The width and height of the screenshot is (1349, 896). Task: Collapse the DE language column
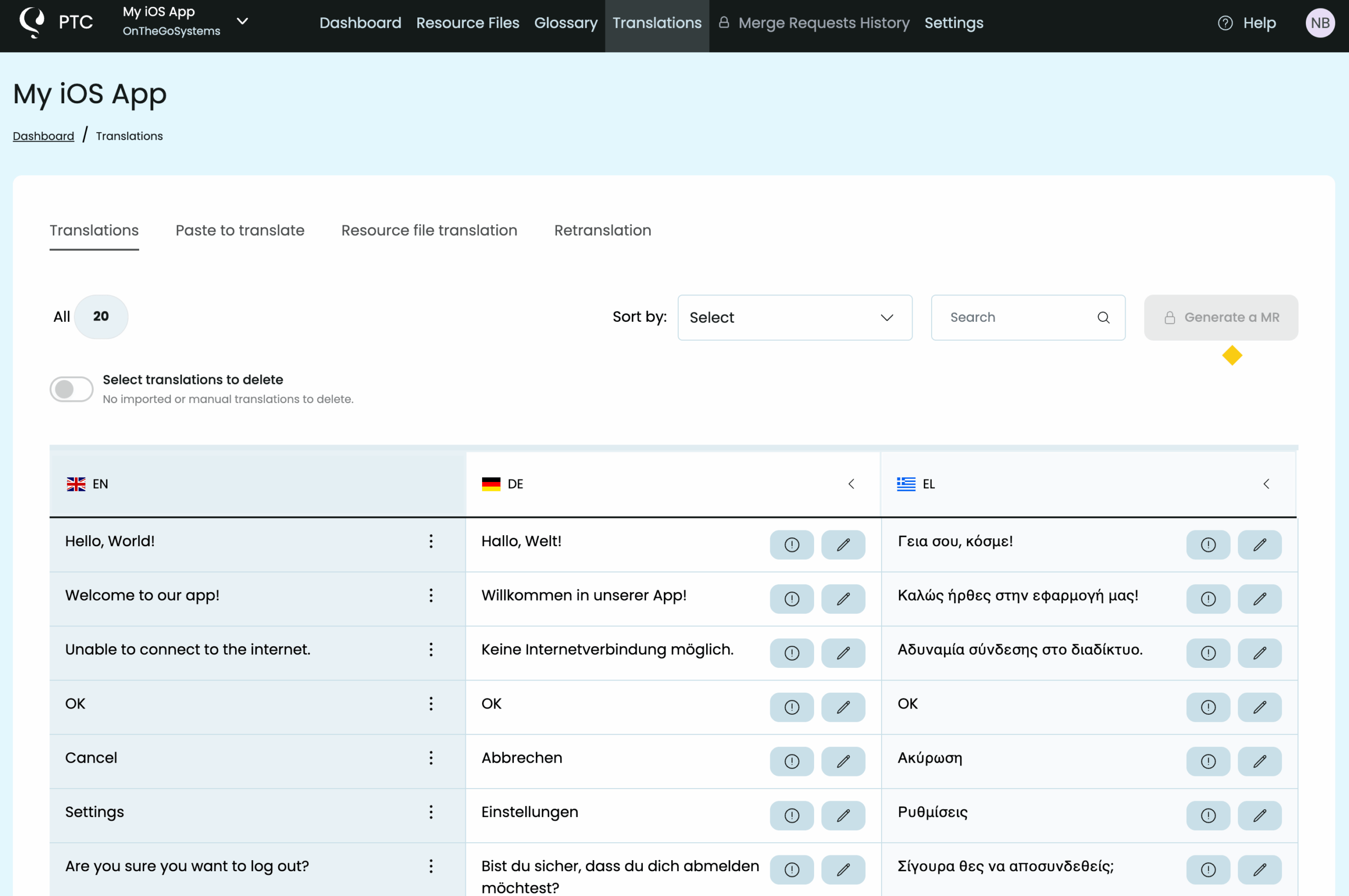coord(851,484)
